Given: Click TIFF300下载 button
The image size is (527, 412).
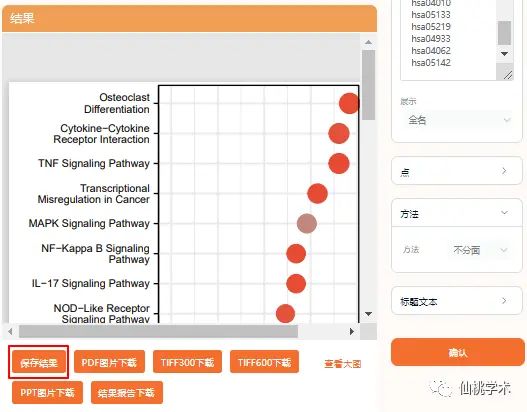Looking at the screenshot, I should [x=187, y=362].
